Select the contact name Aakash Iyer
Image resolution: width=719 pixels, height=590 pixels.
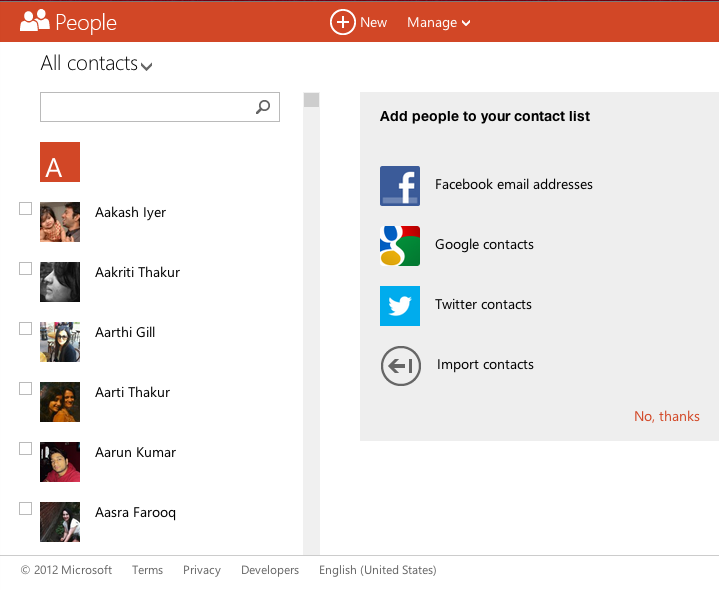pos(130,213)
